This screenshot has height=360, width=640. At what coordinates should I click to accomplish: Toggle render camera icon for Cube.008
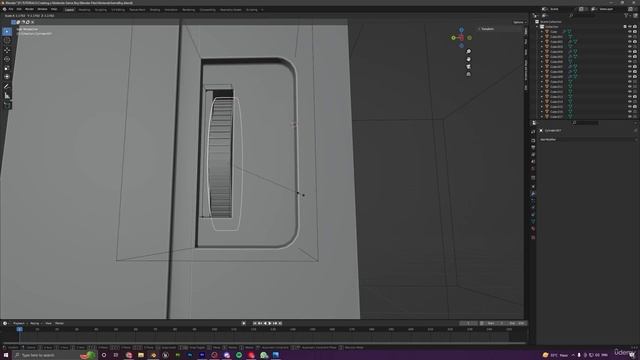(635, 72)
